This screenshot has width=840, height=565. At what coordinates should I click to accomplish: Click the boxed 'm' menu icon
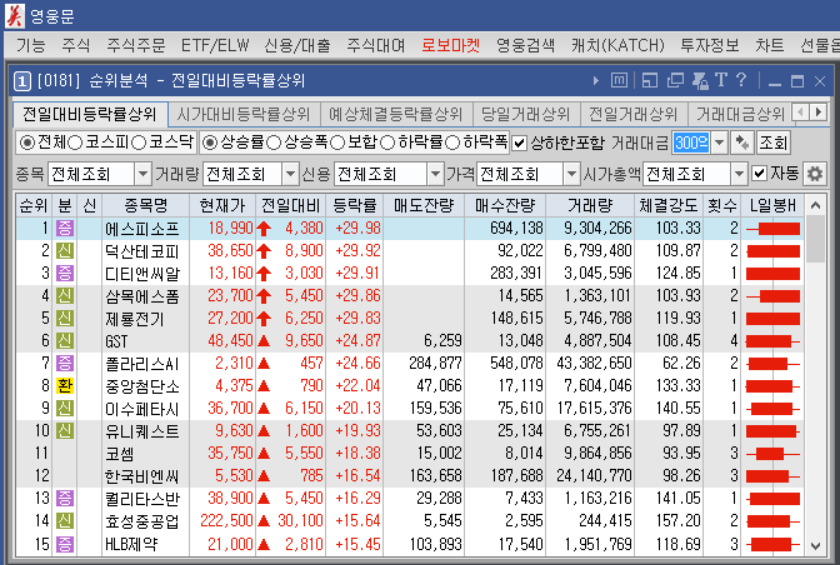619,81
